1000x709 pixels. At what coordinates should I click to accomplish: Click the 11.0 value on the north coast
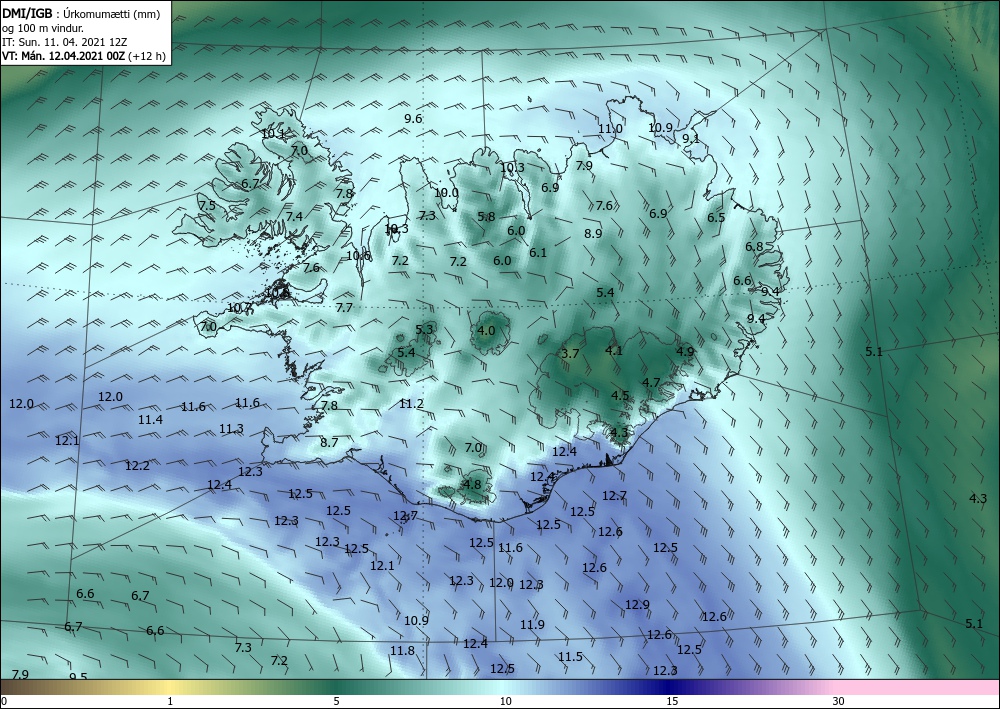(x=610, y=129)
